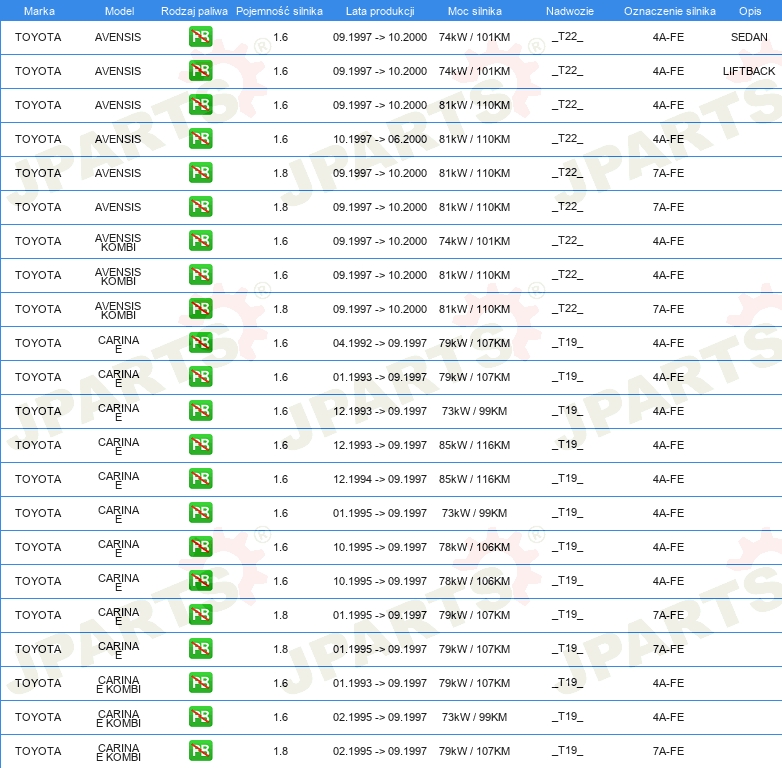Select TOYOTA in the Avensis LIFTBACK row
The width and height of the screenshot is (782, 768).
pyautogui.click(x=38, y=71)
